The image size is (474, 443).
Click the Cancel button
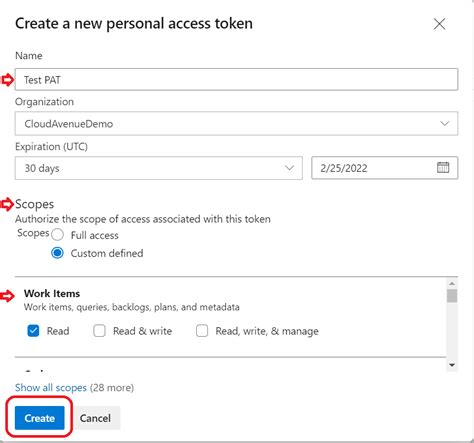point(95,418)
